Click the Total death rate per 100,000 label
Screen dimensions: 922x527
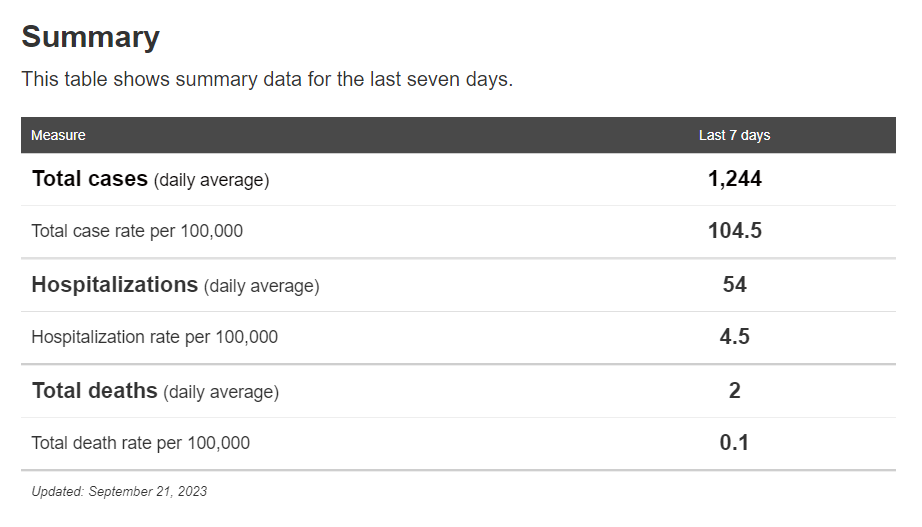(x=141, y=443)
